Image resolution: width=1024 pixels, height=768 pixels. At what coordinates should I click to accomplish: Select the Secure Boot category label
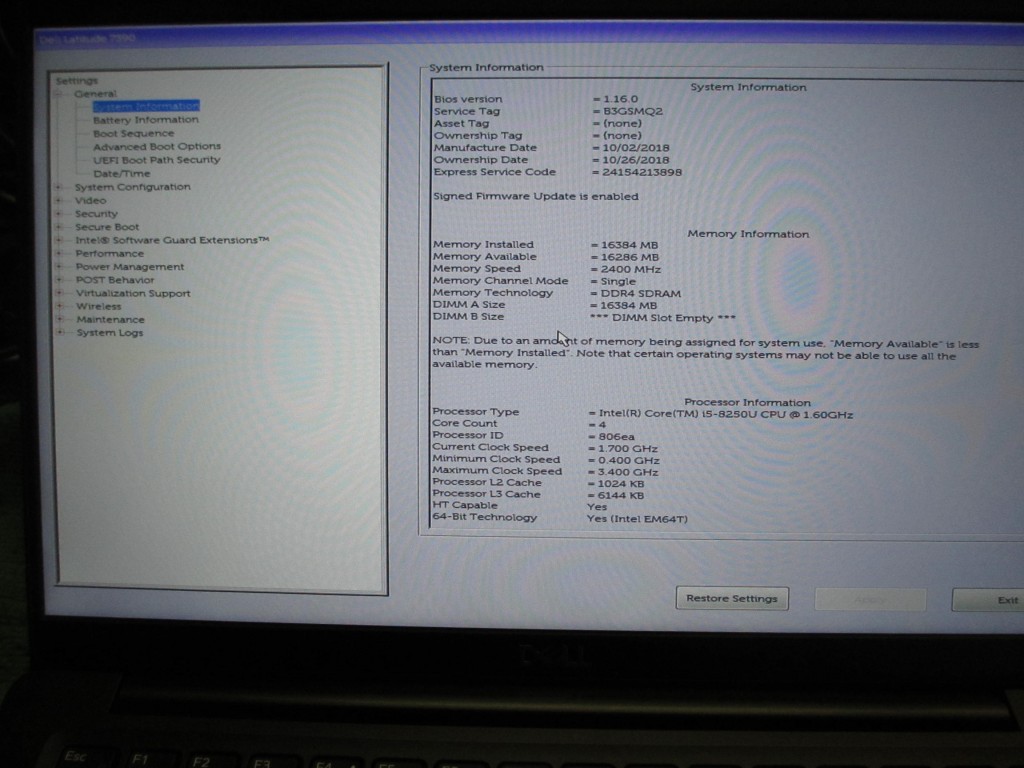[107, 227]
